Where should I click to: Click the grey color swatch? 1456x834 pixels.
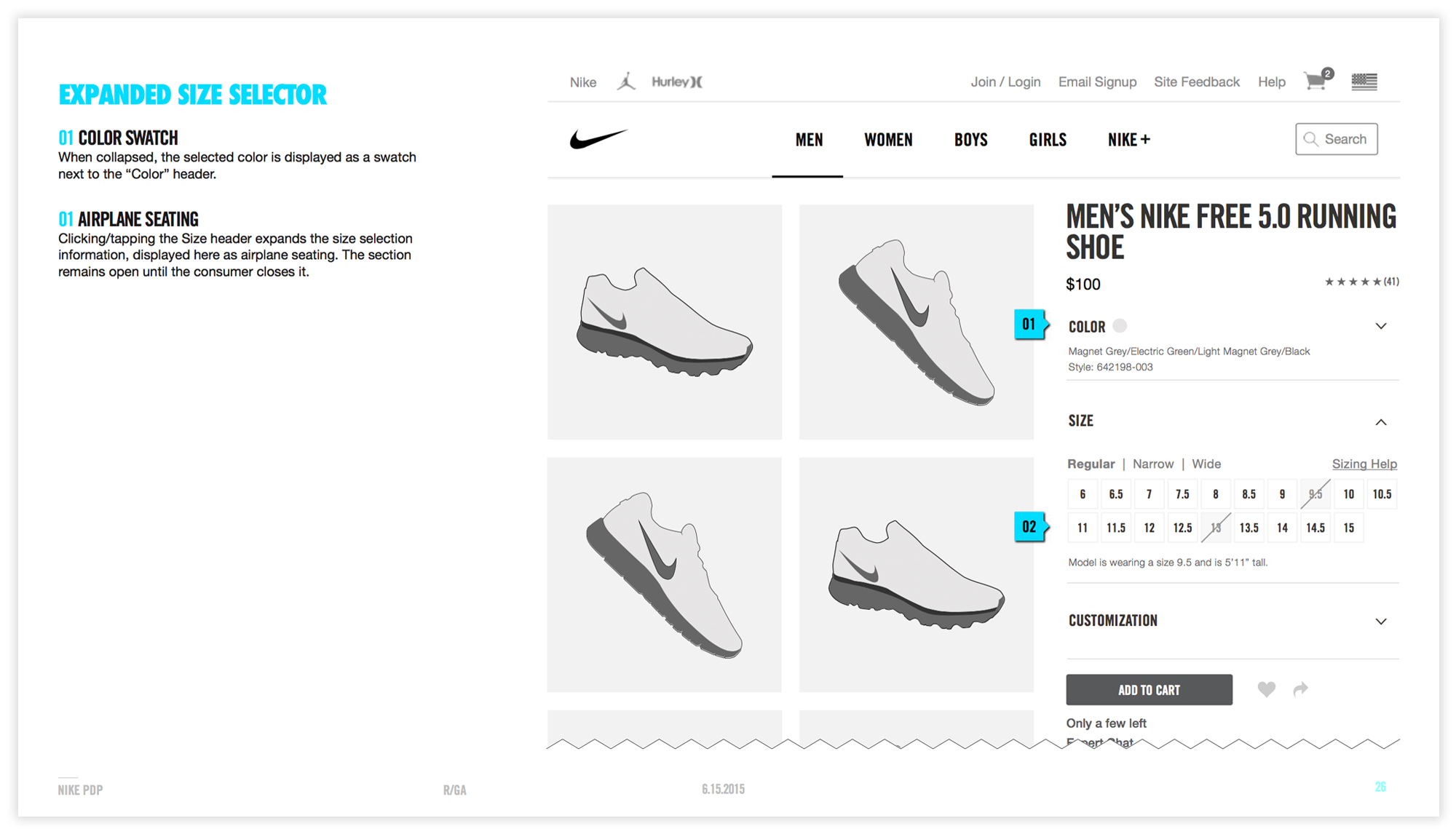[x=1120, y=326]
